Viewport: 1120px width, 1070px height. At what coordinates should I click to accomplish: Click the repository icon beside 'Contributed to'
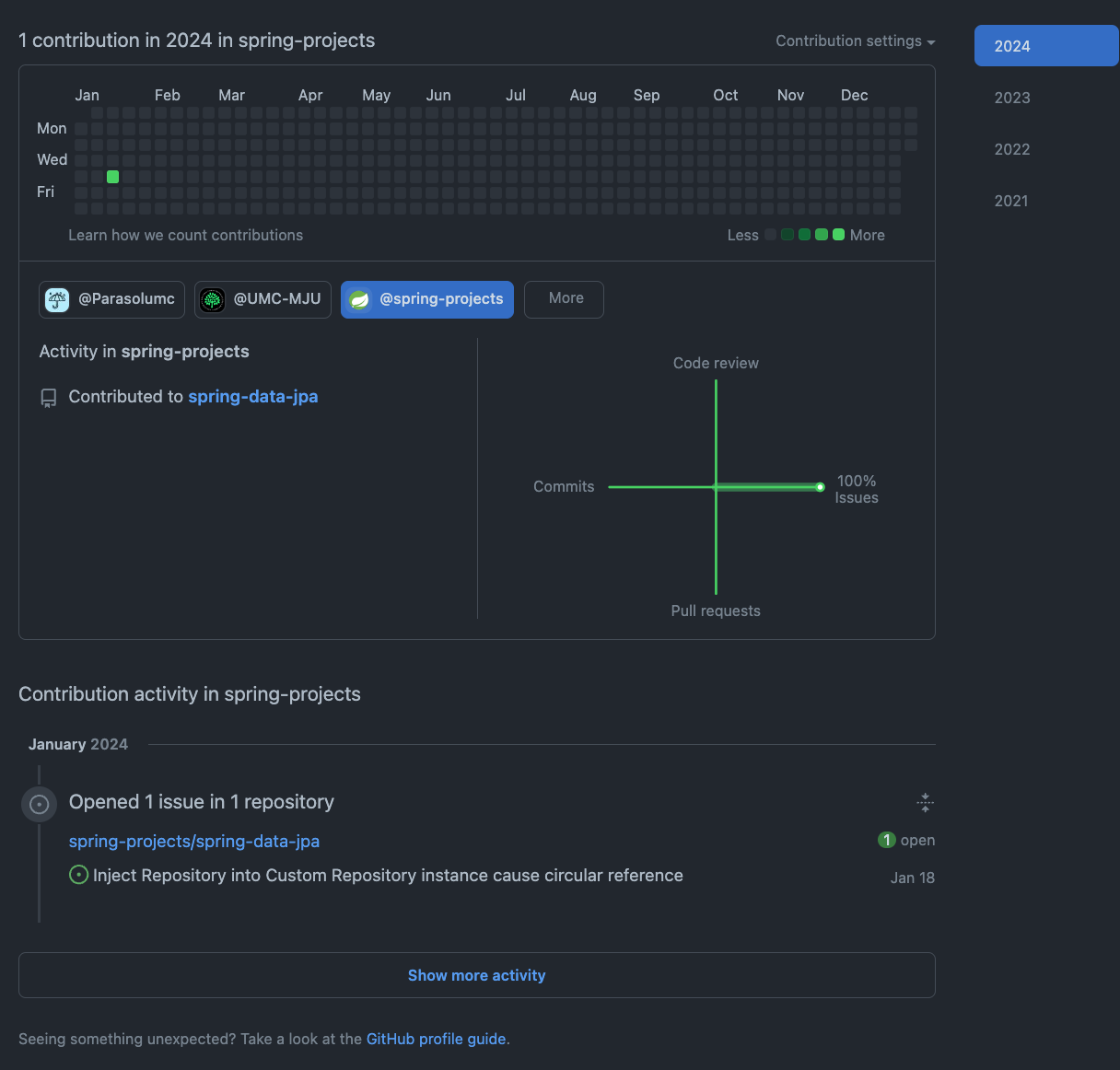point(49,398)
